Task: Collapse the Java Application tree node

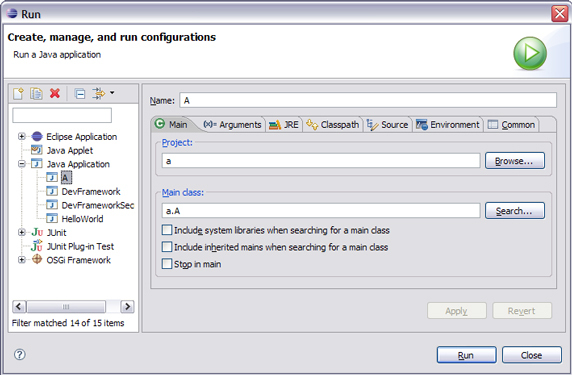Action: pos(22,164)
